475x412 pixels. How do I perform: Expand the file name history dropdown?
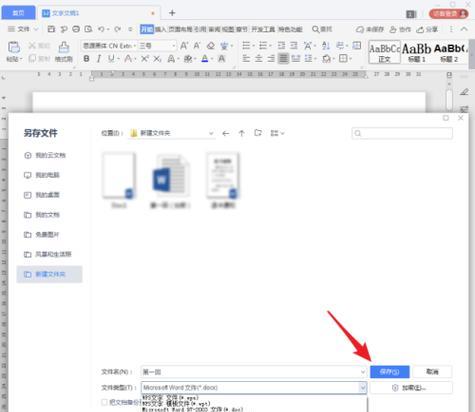[363, 372]
